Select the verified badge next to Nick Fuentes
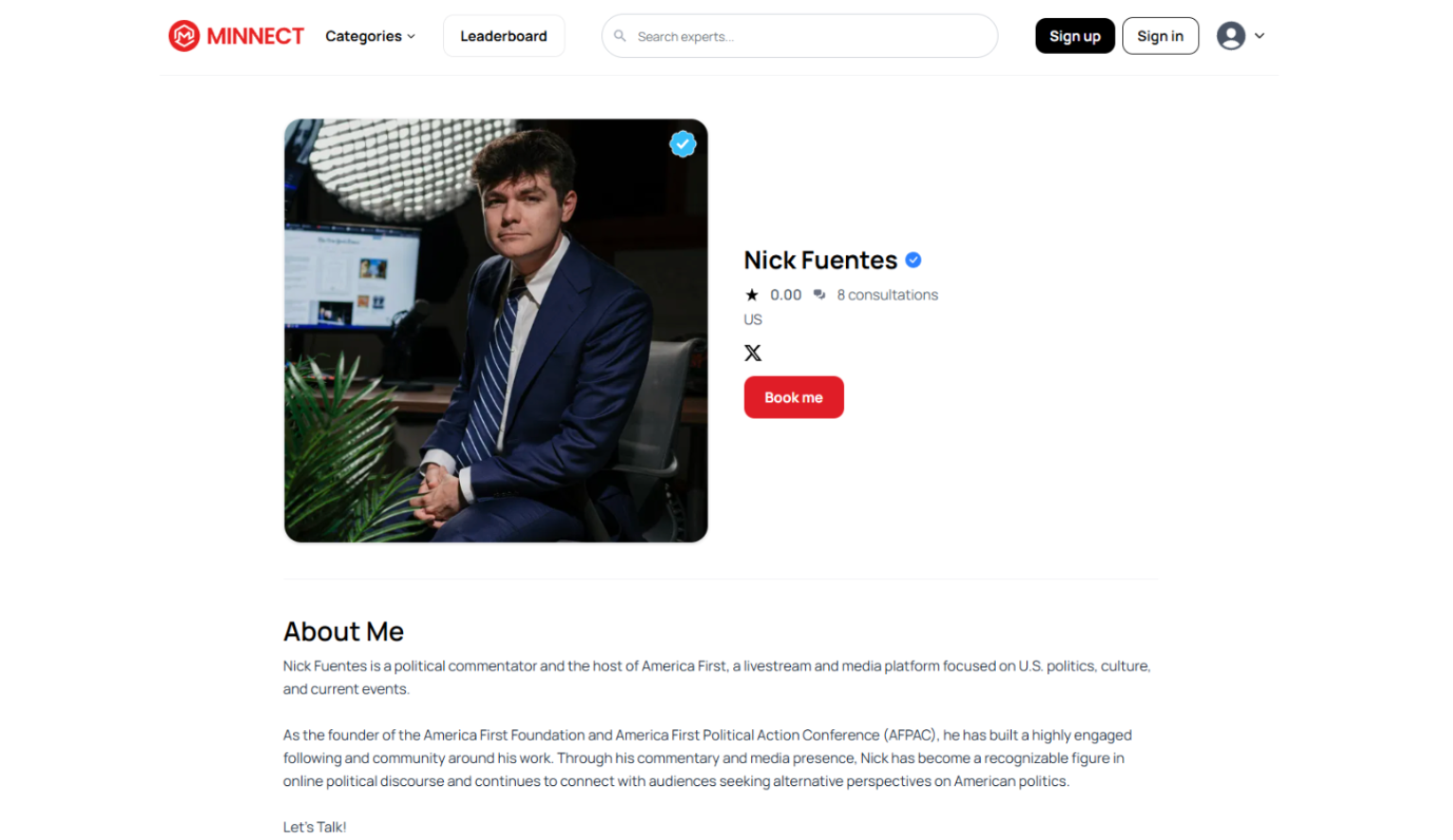 [x=912, y=259]
